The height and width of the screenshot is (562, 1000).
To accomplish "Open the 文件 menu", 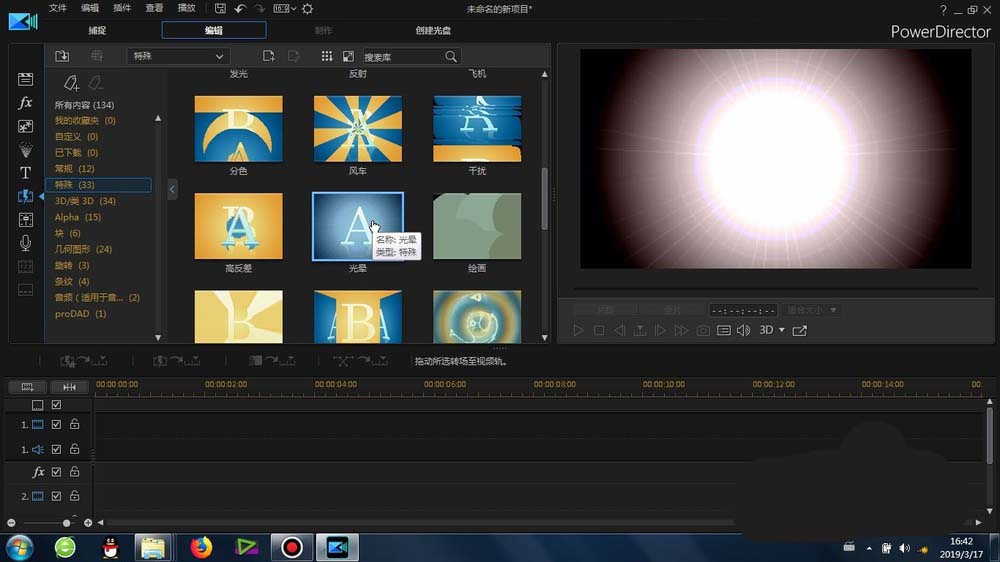I will pos(58,8).
